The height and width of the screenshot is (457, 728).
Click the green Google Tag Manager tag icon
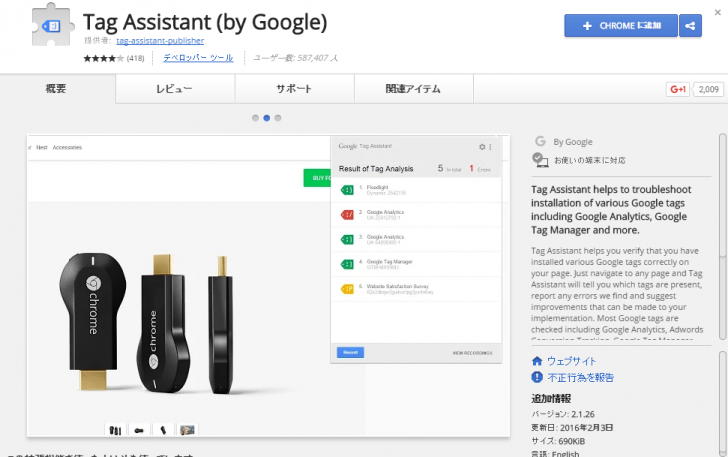pos(347,264)
